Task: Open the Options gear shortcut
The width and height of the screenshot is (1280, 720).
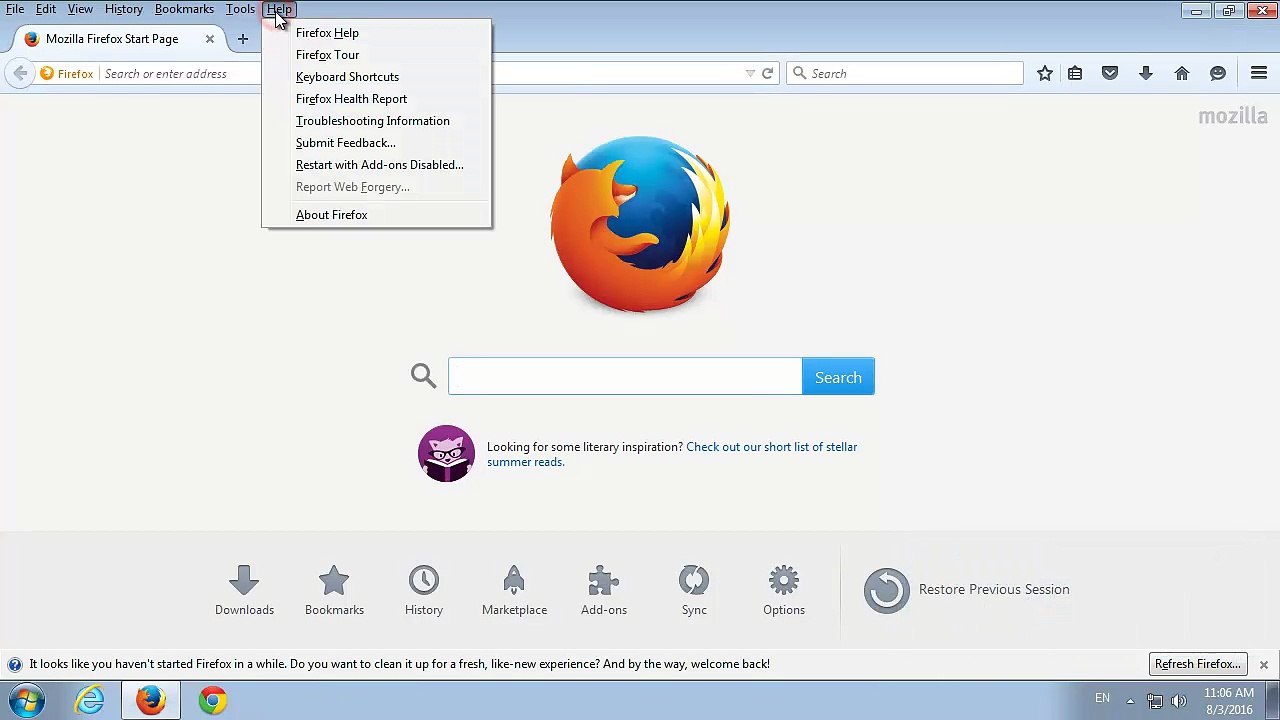Action: [784, 590]
